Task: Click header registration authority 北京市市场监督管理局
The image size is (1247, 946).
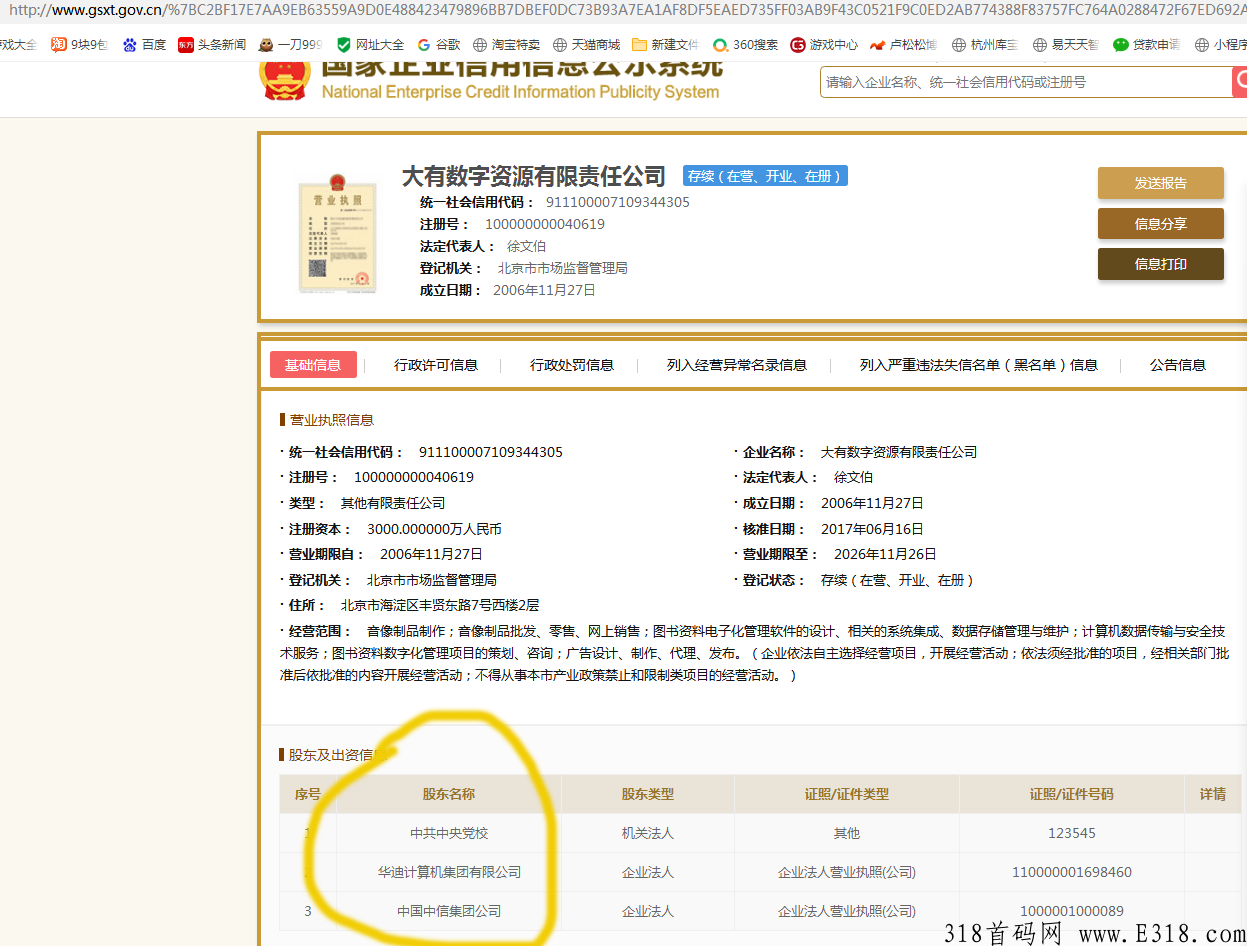Action: point(563,268)
